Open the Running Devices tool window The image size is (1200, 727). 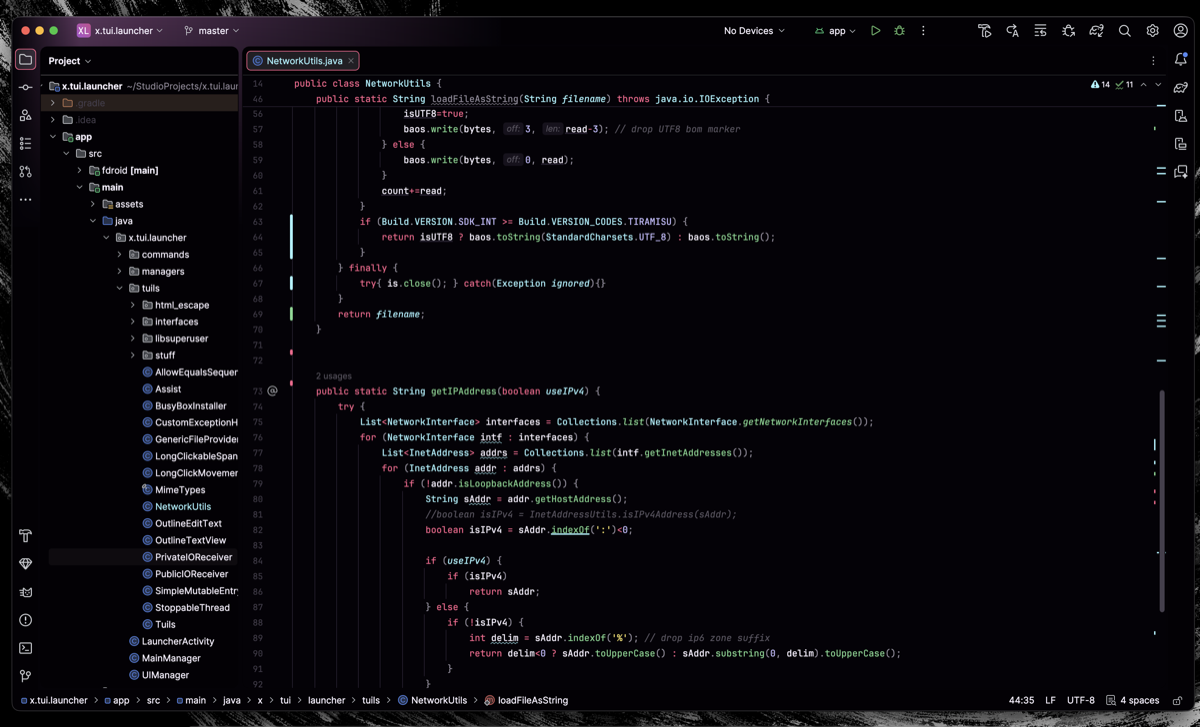pos(1181,144)
